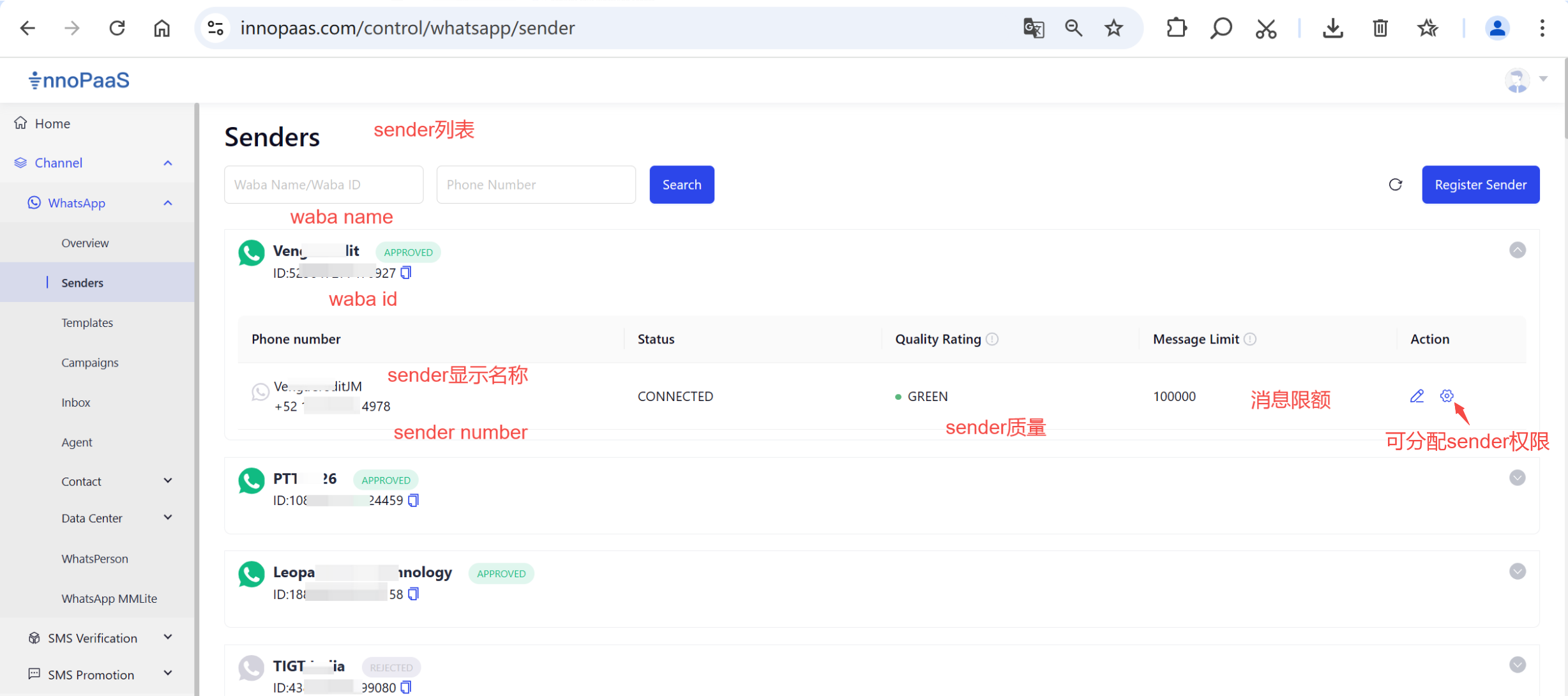Click the refresh icon beside Register Sender
This screenshot has width=1568, height=696.
[1396, 185]
